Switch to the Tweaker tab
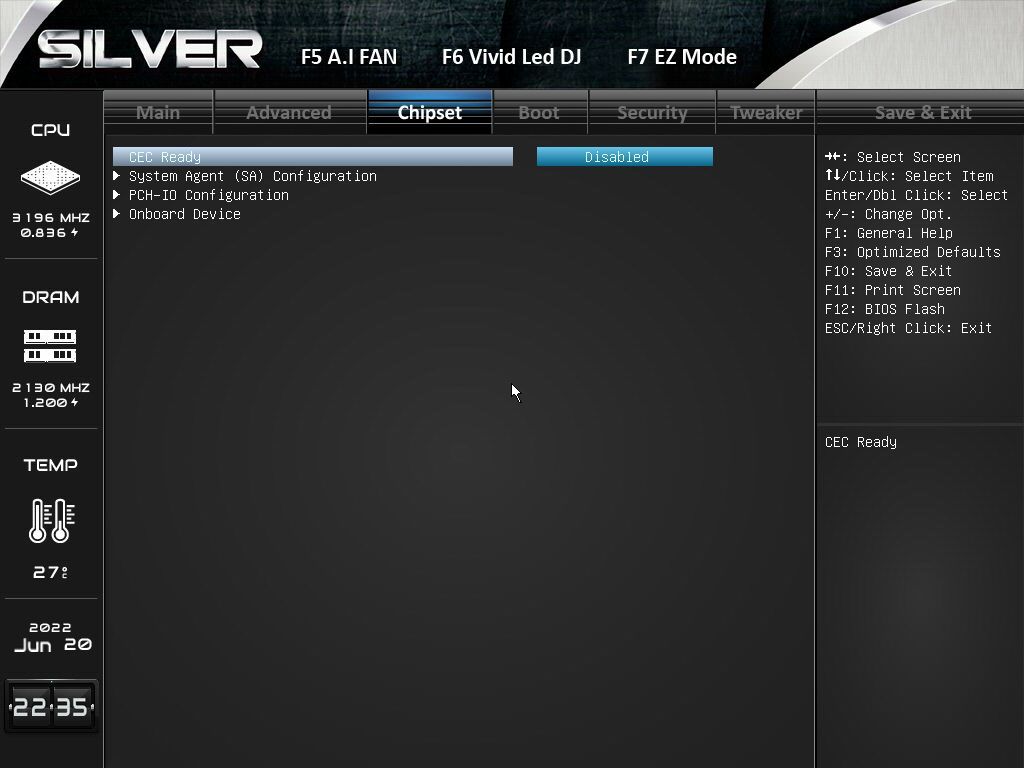The width and height of the screenshot is (1024, 768). click(766, 112)
